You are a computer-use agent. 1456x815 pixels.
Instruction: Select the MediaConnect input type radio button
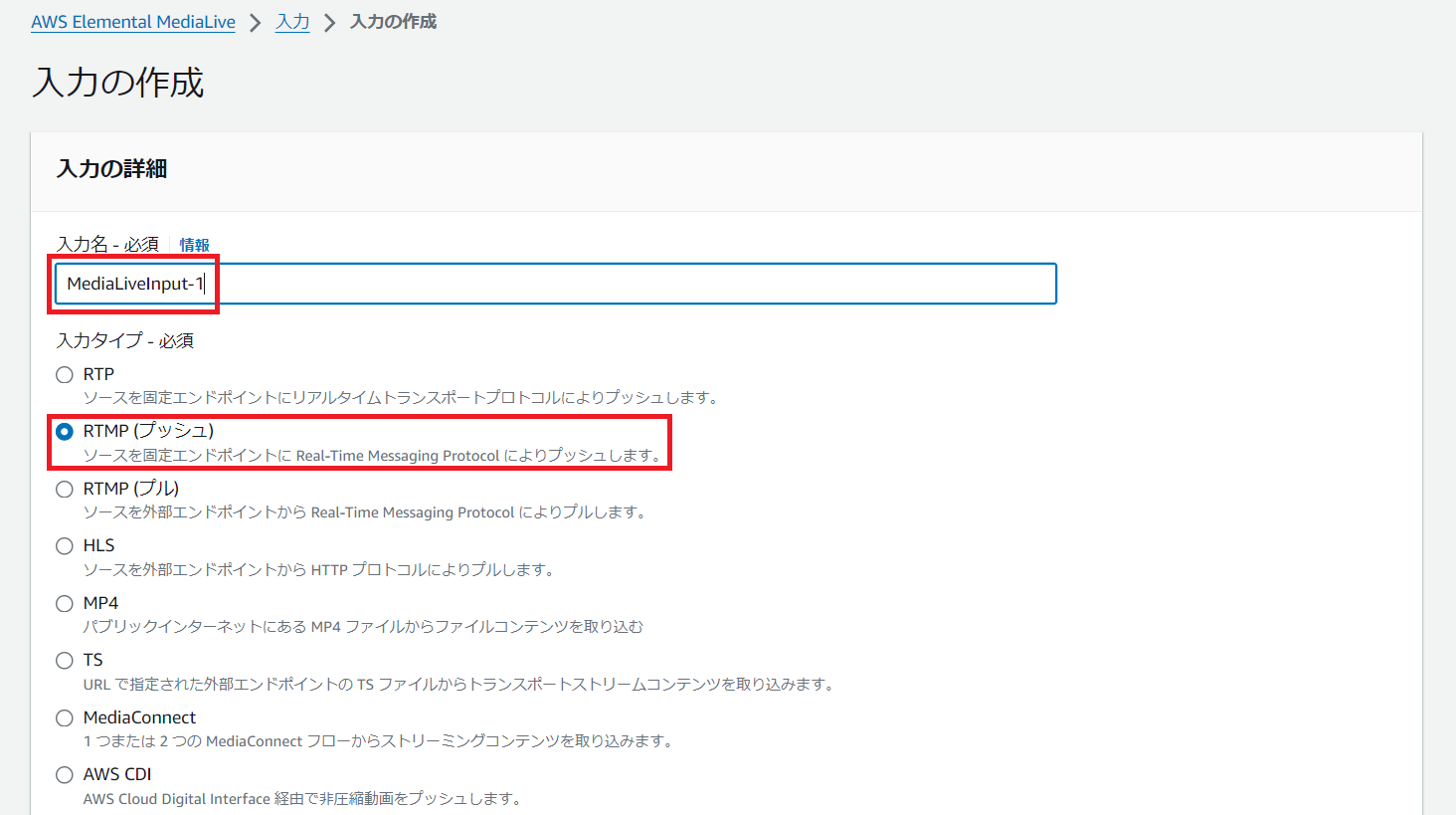[65, 718]
